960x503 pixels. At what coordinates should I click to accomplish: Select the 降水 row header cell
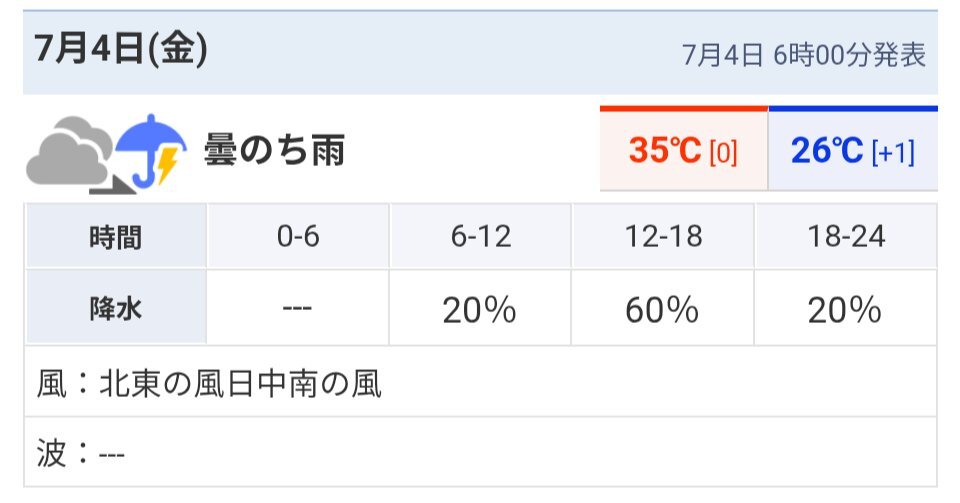click(116, 308)
